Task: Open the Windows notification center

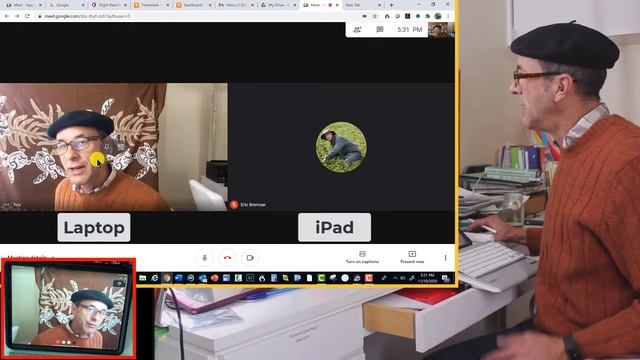Action: click(x=446, y=278)
